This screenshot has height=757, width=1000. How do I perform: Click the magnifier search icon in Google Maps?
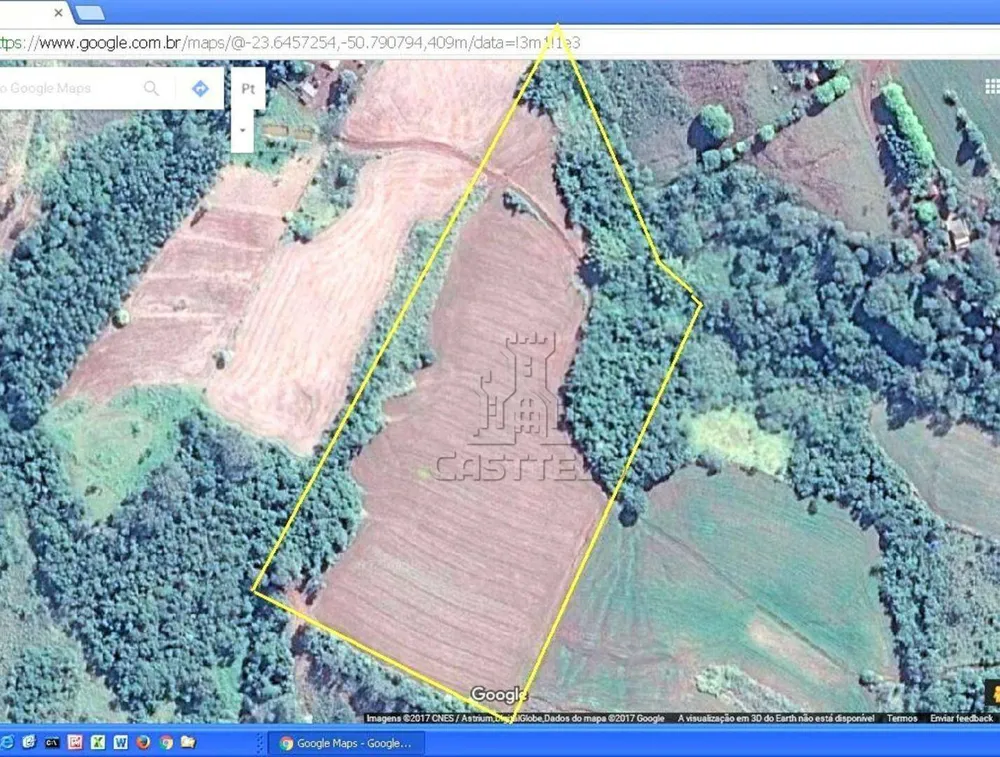click(151, 88)
